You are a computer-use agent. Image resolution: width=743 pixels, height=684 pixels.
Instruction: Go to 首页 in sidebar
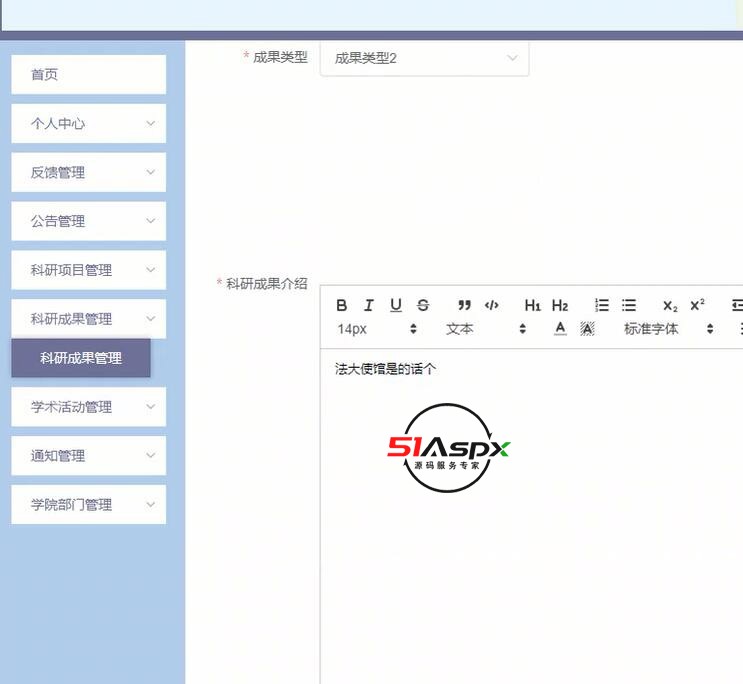pyautogui.click(x=89, y=74)
